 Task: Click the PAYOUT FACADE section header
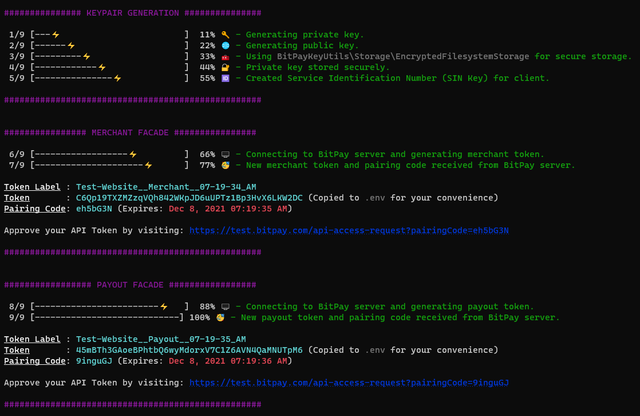coord(130,285)
